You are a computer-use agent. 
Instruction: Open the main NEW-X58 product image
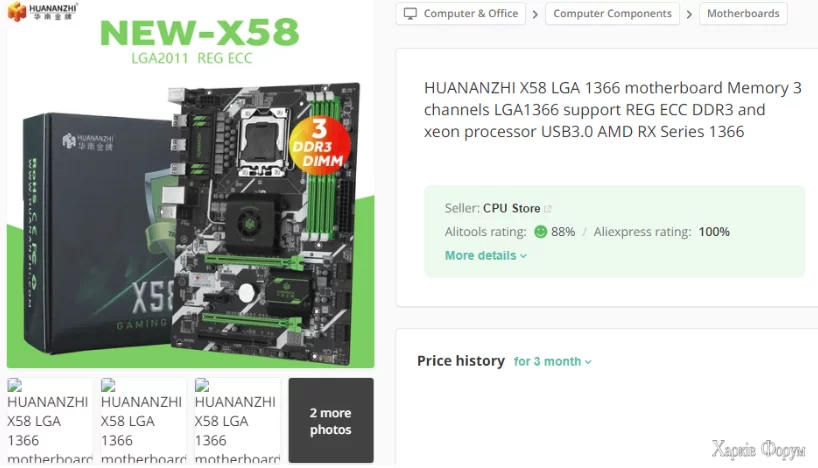point(190,184)
